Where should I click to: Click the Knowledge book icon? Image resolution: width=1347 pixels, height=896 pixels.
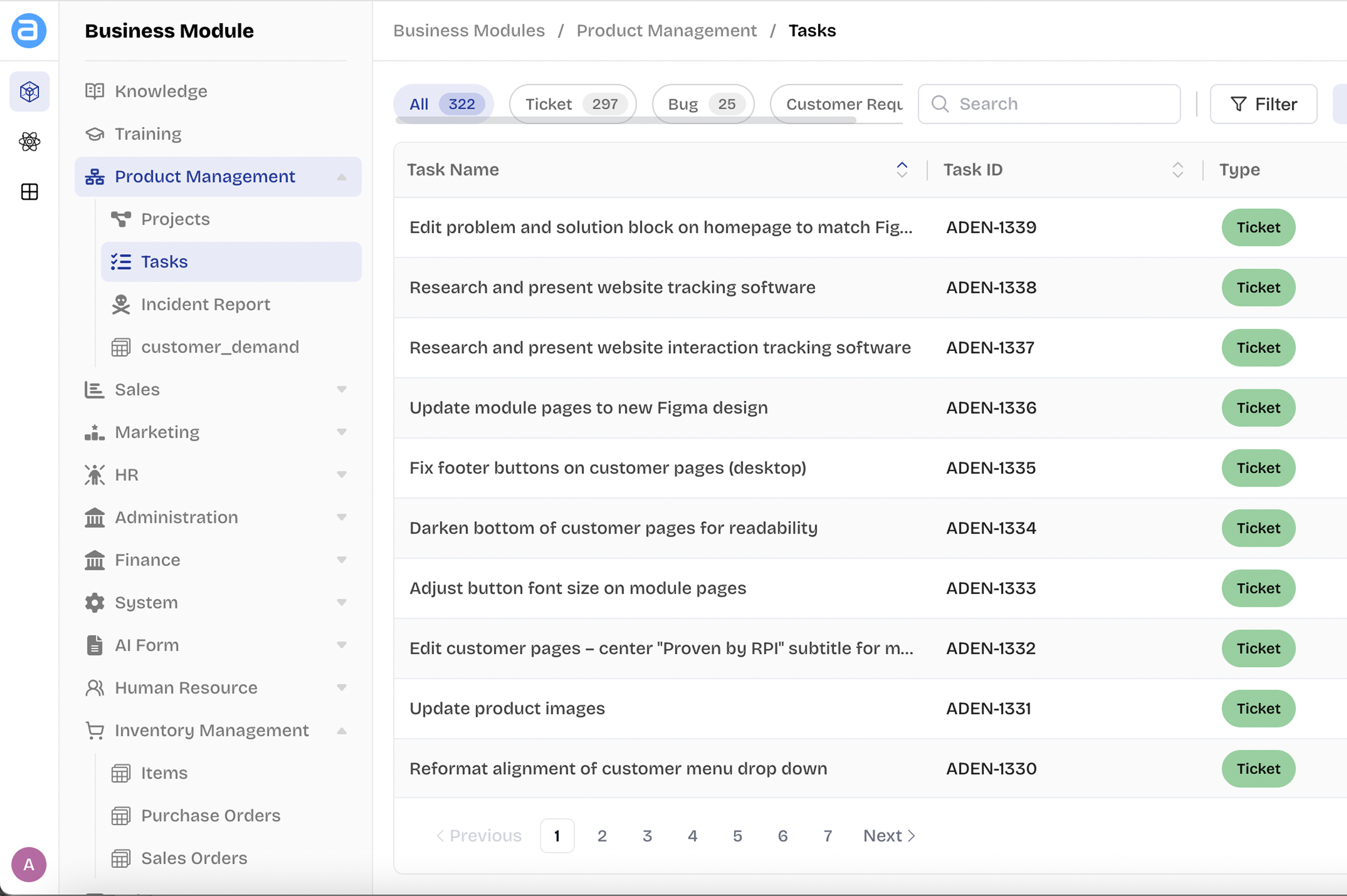pos(95,91)
